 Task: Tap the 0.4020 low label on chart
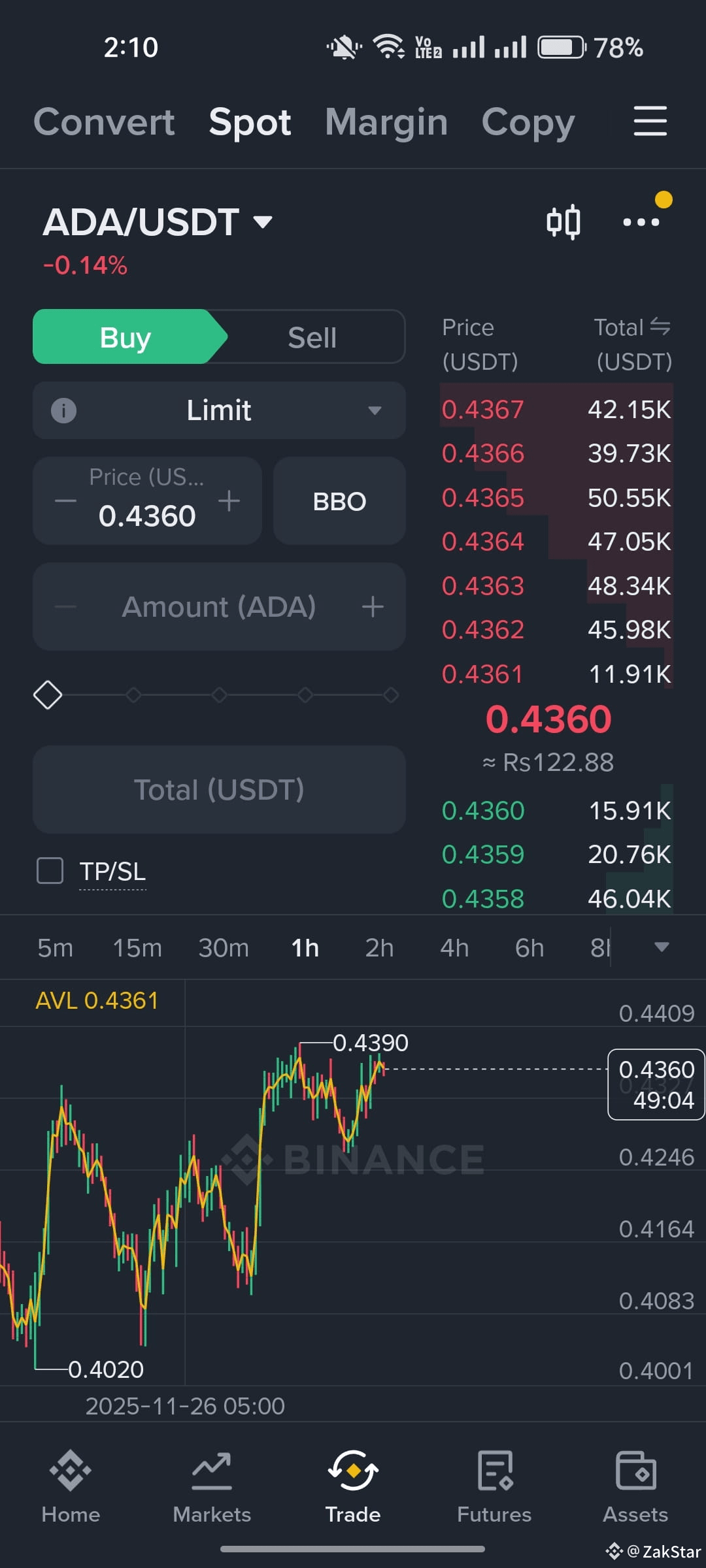106,1369
